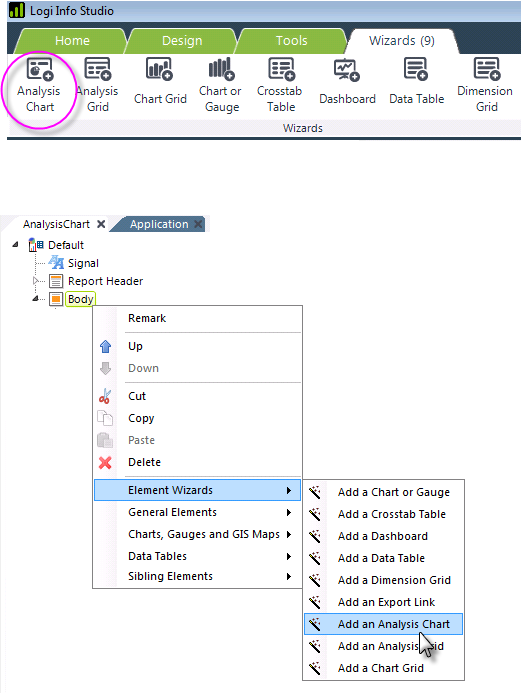The height and width of the screenshot is (693, 524).
Task: Select Cut from the context menu
Action: 197,396
